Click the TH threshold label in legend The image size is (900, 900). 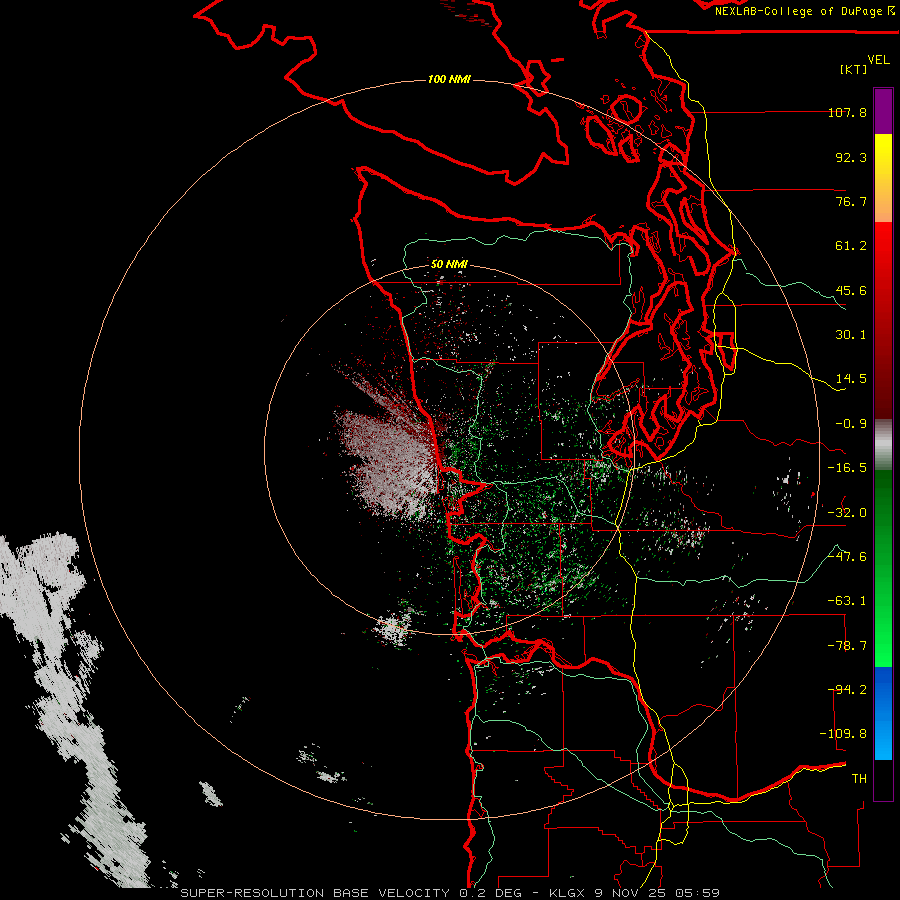click(x=859, y=779)
